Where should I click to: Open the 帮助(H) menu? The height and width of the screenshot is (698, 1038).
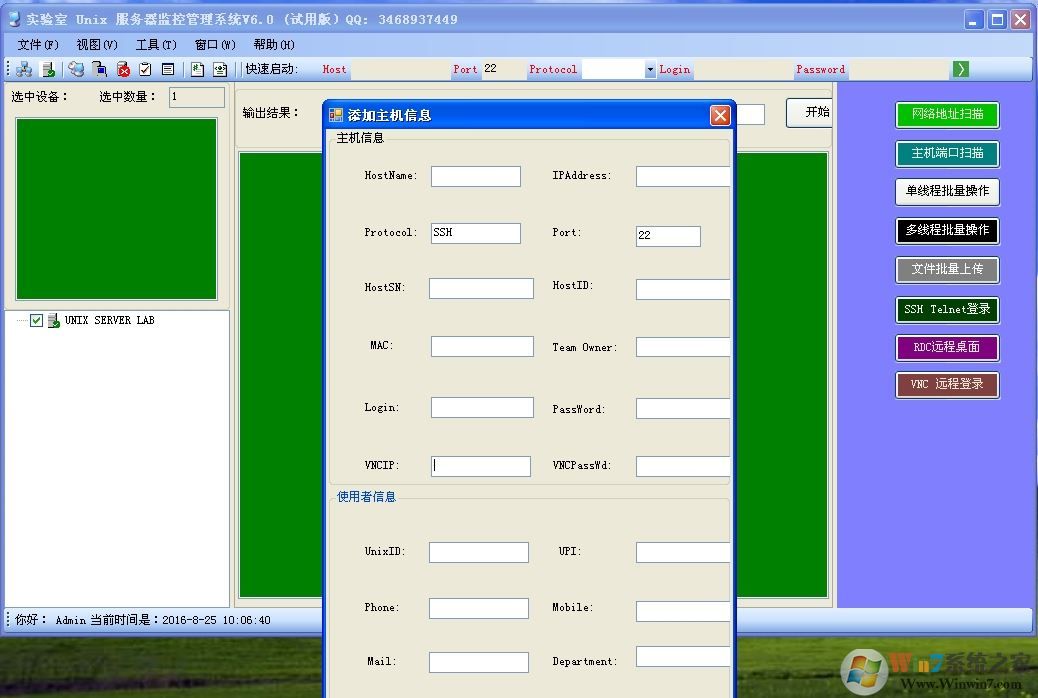coord(274,44)
